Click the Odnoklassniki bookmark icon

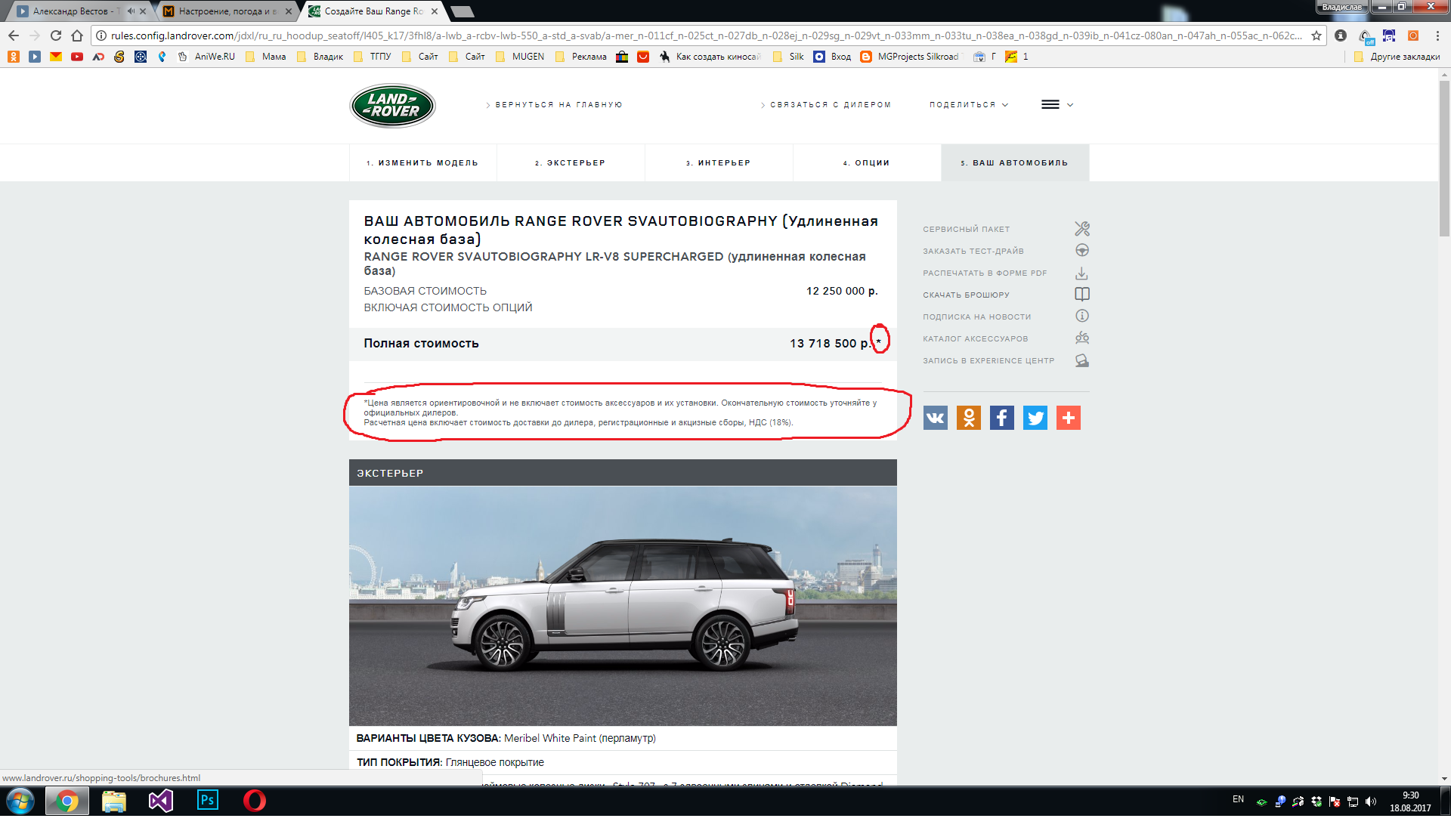14,57
